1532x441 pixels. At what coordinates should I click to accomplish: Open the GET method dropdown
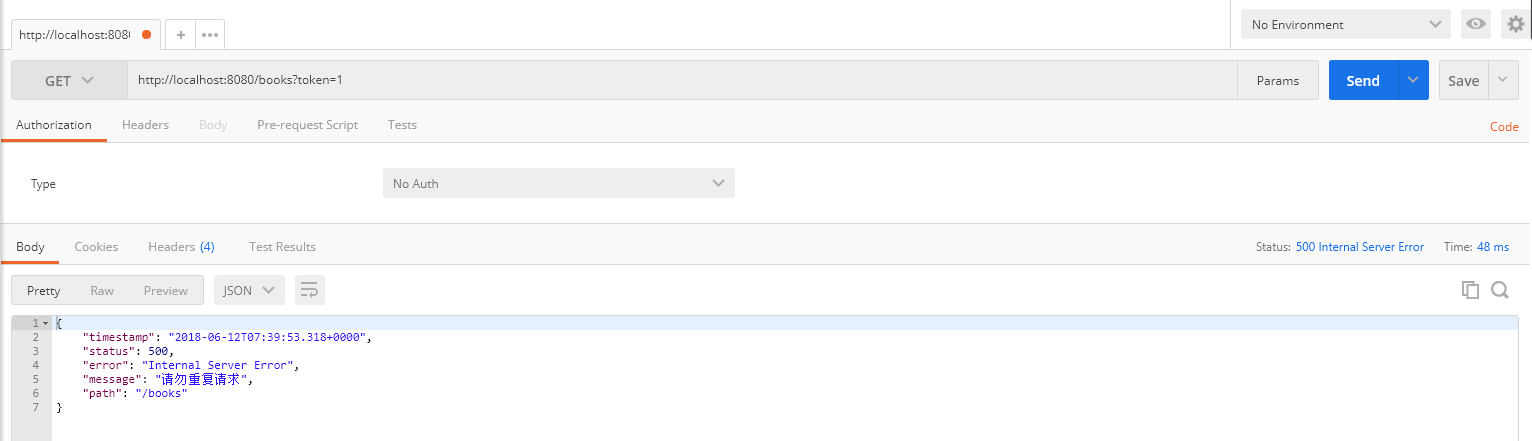coord(69,81)
